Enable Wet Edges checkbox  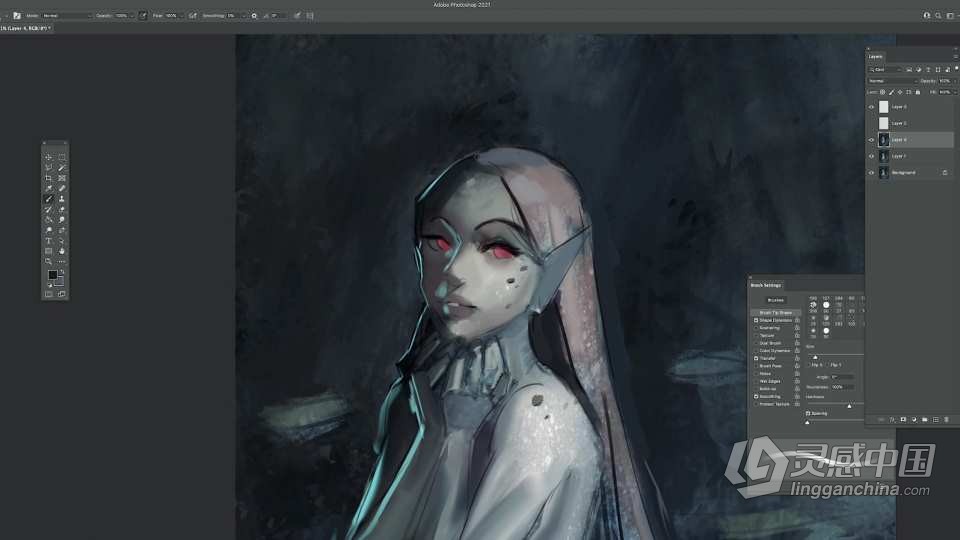pyautogui.click(x=756, y=381)
